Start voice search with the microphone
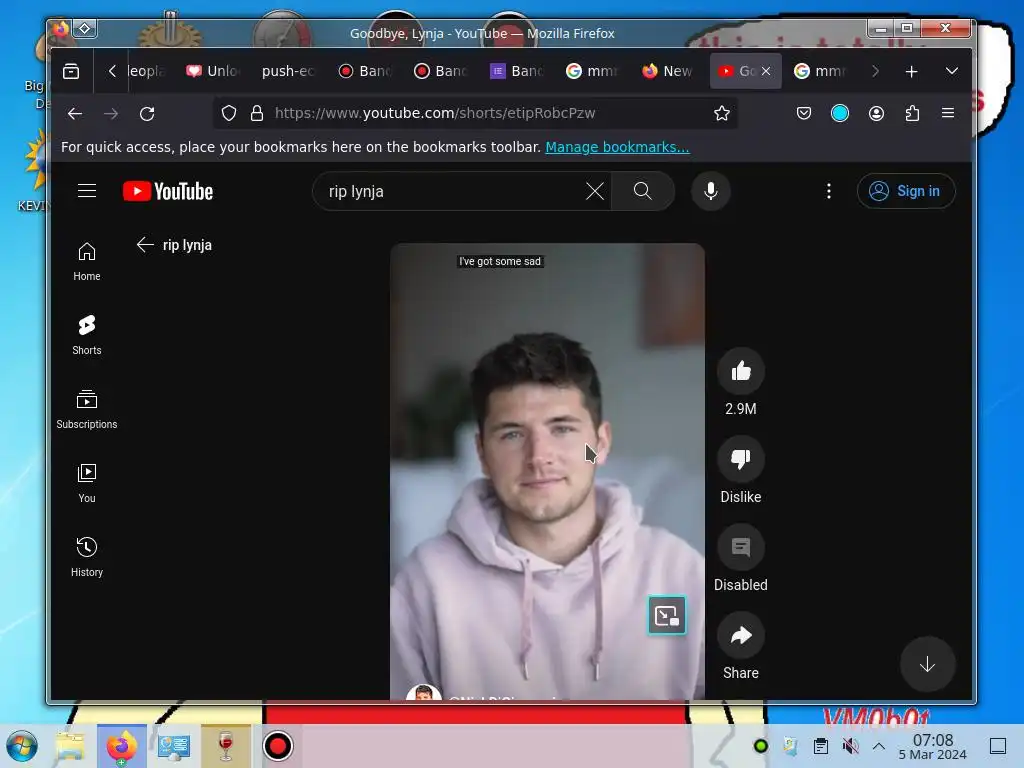The image size is (1024, 768). point(711,191)
